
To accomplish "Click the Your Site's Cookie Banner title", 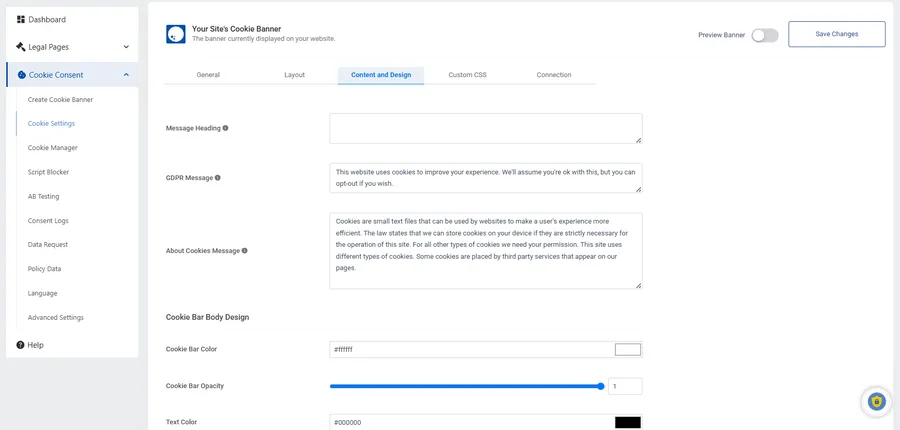I will 236,29.
